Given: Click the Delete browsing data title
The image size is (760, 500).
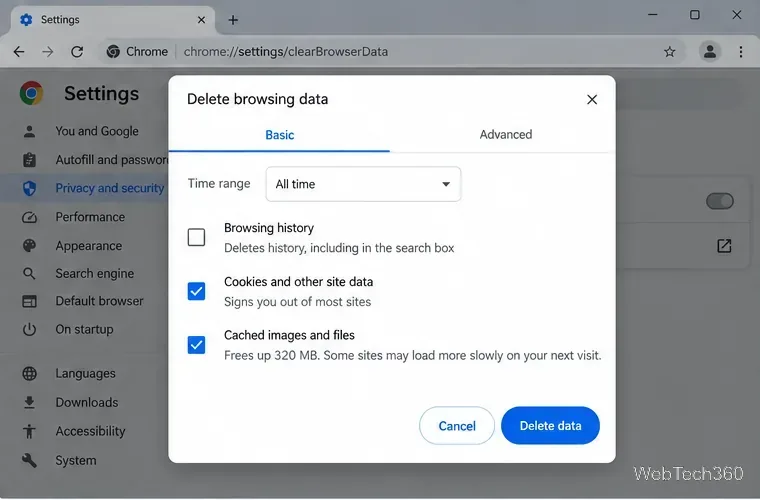Looking at the screenshot, I should pos(257,99).
